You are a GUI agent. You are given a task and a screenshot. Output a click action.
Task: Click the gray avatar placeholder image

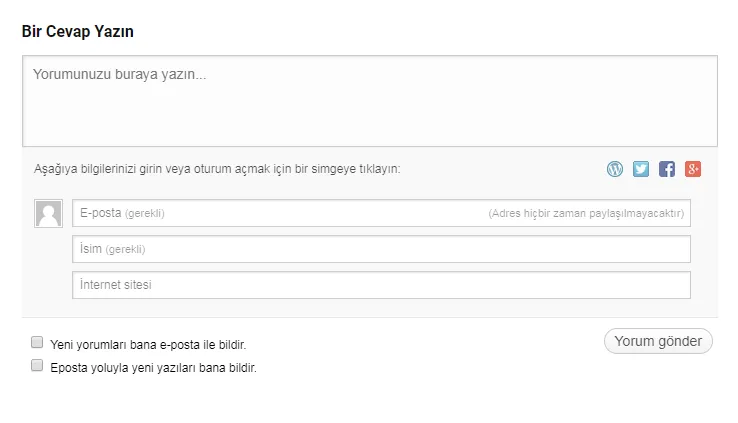click(48, 214)
